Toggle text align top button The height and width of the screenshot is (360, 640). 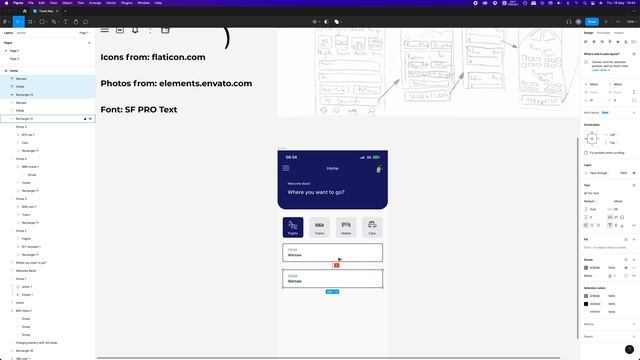click(x=610, y=225)
